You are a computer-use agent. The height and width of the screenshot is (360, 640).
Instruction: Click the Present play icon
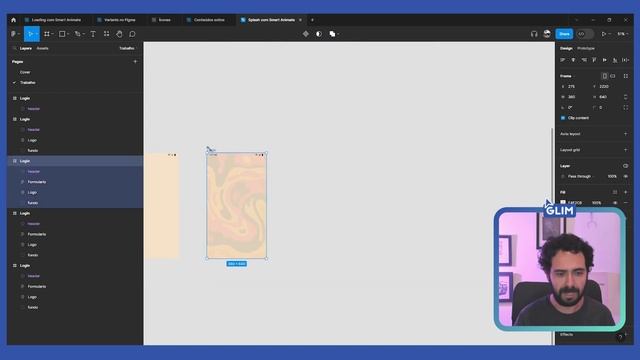point(604,34)
